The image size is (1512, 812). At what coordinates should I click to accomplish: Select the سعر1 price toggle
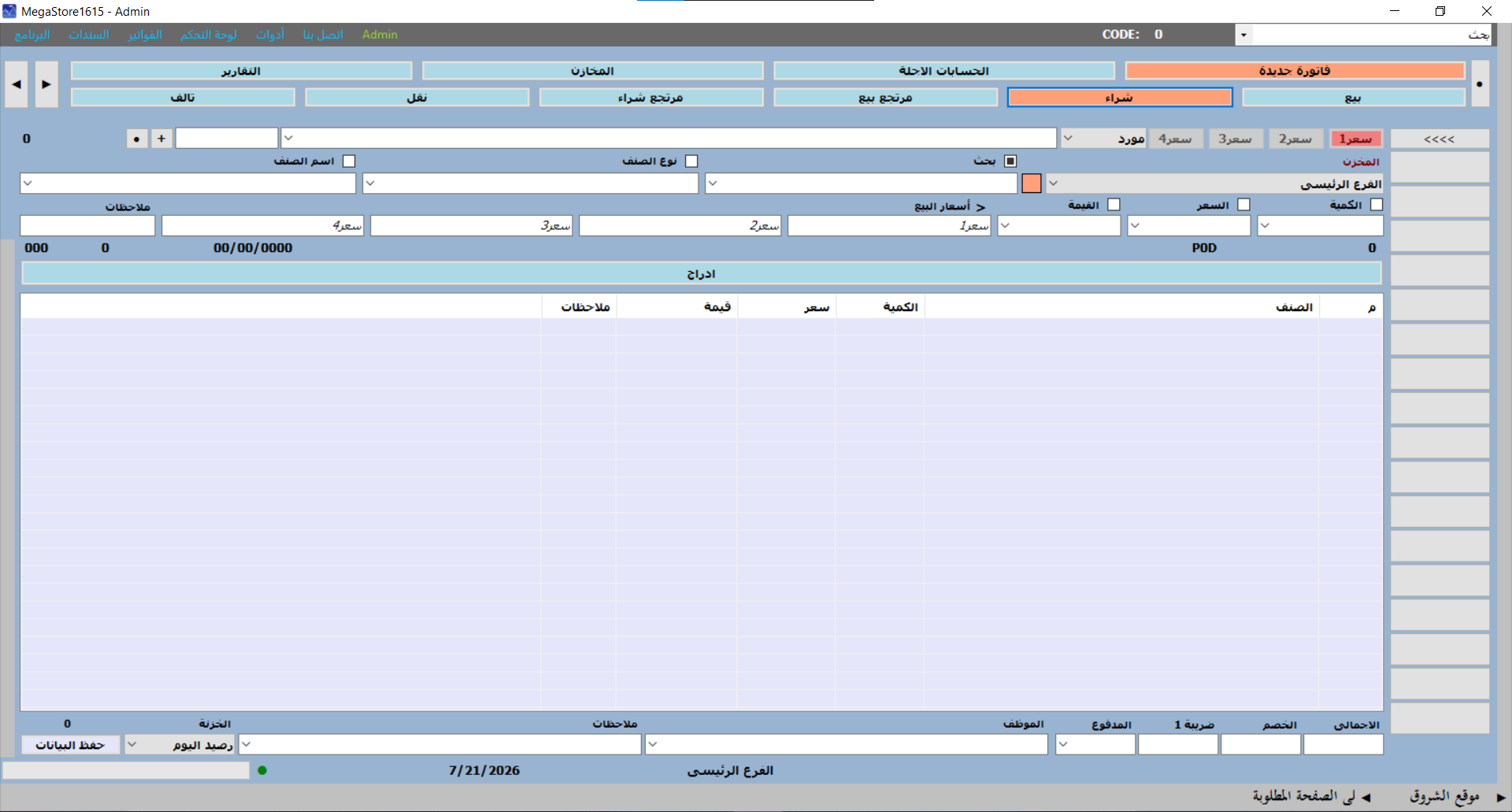(x=1356, y=139)
